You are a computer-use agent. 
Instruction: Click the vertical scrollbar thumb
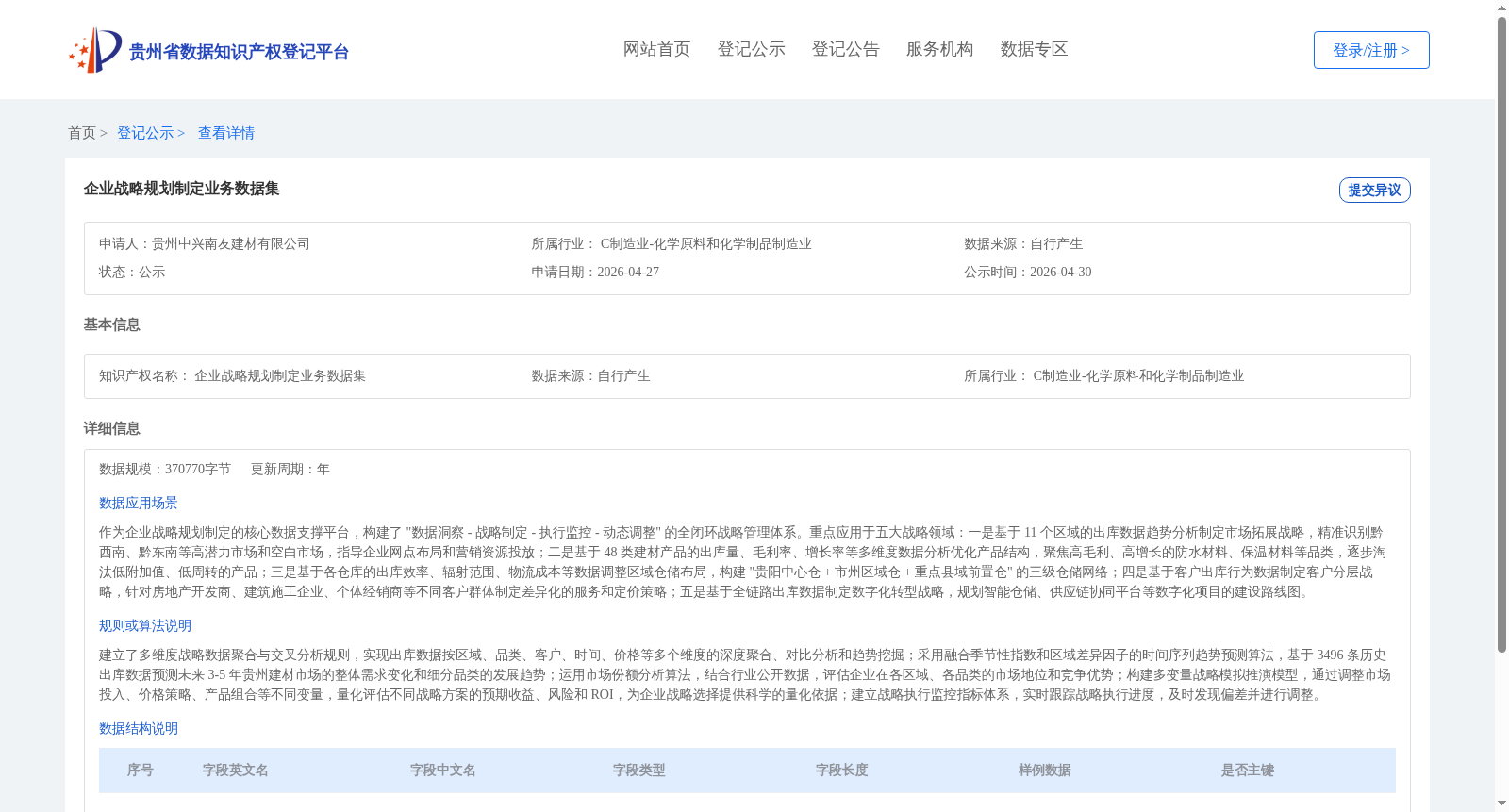1501,334
